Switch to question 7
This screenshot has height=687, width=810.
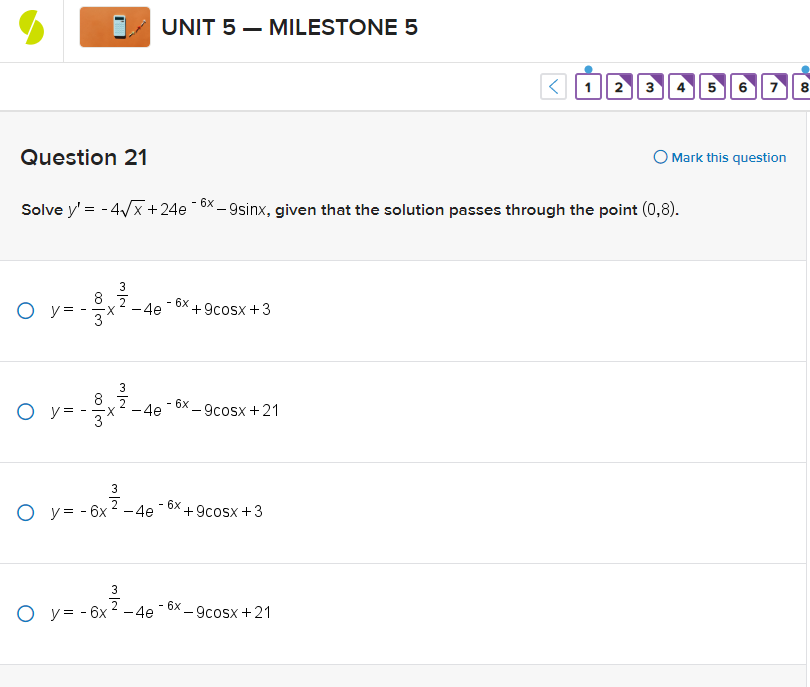pos(773,87)
